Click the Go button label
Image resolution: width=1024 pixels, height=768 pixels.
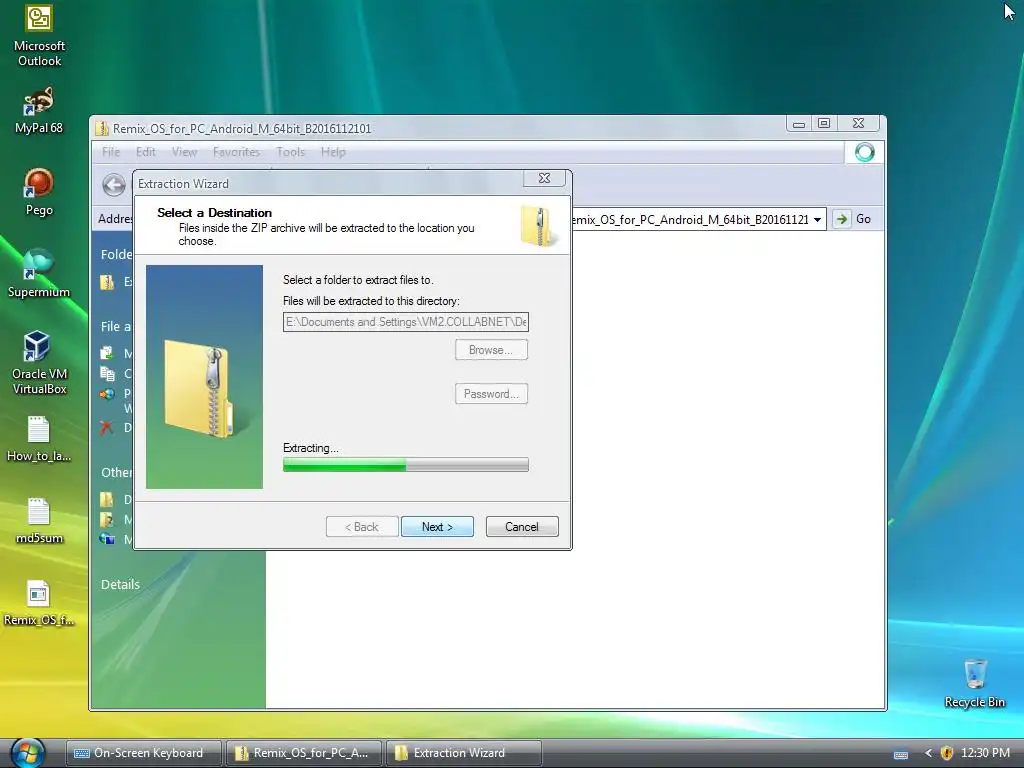click(x=863, y=219)
